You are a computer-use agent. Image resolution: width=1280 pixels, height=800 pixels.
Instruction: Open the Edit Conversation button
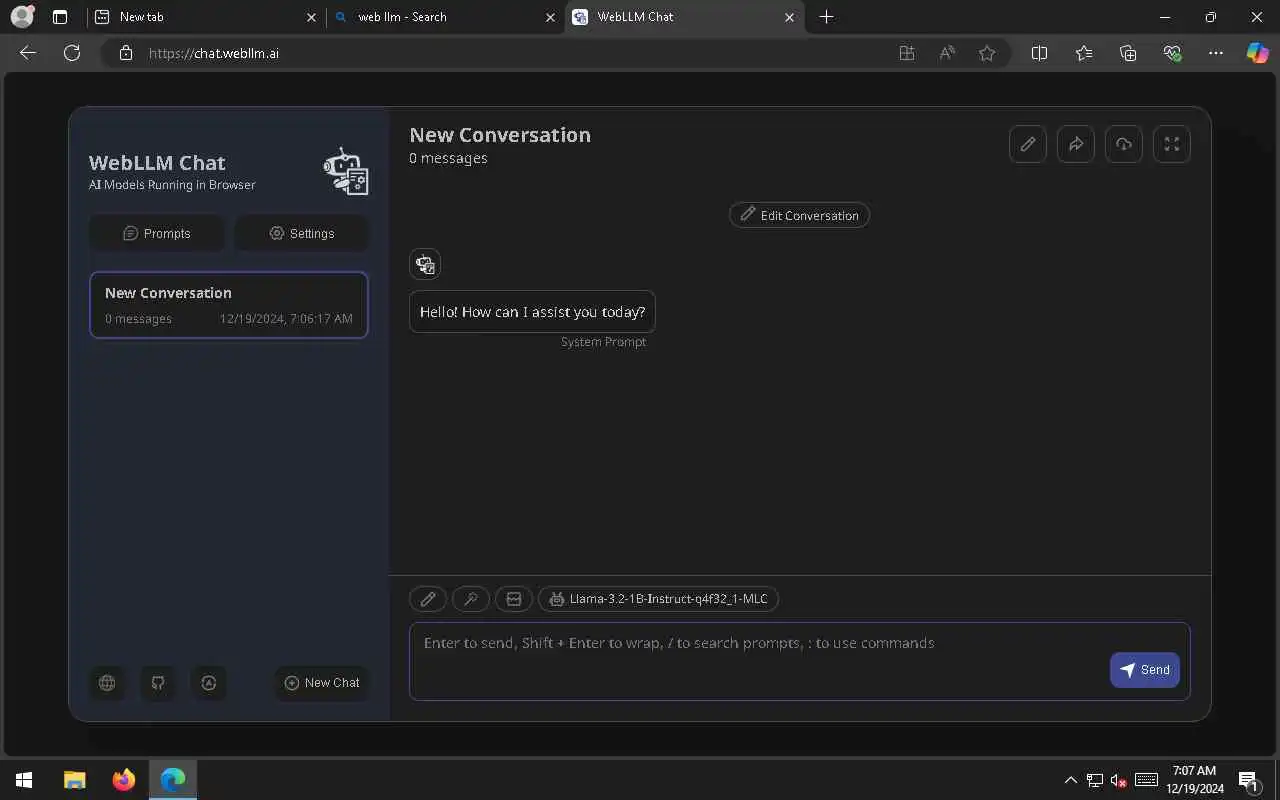[799, 215]
